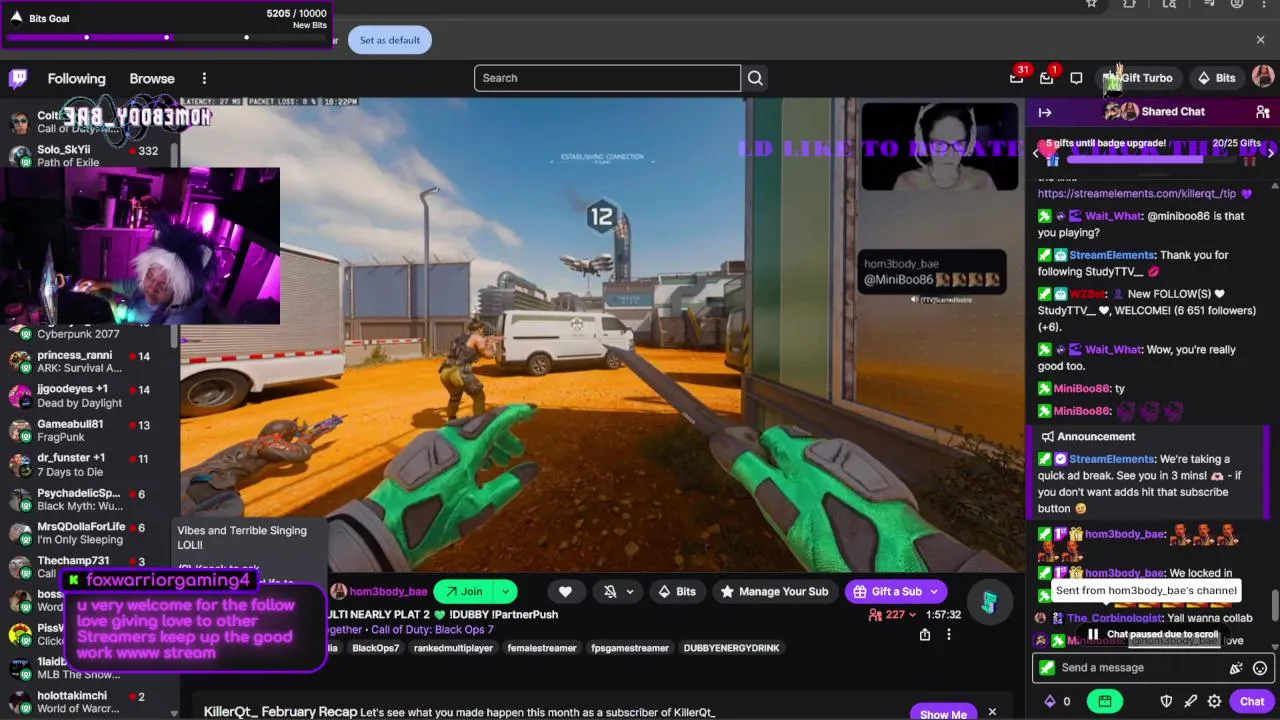Open user profile avatar menu
Viewport: 1280px width, 720px height.
pyautogui.click(x=1263, y=77)
